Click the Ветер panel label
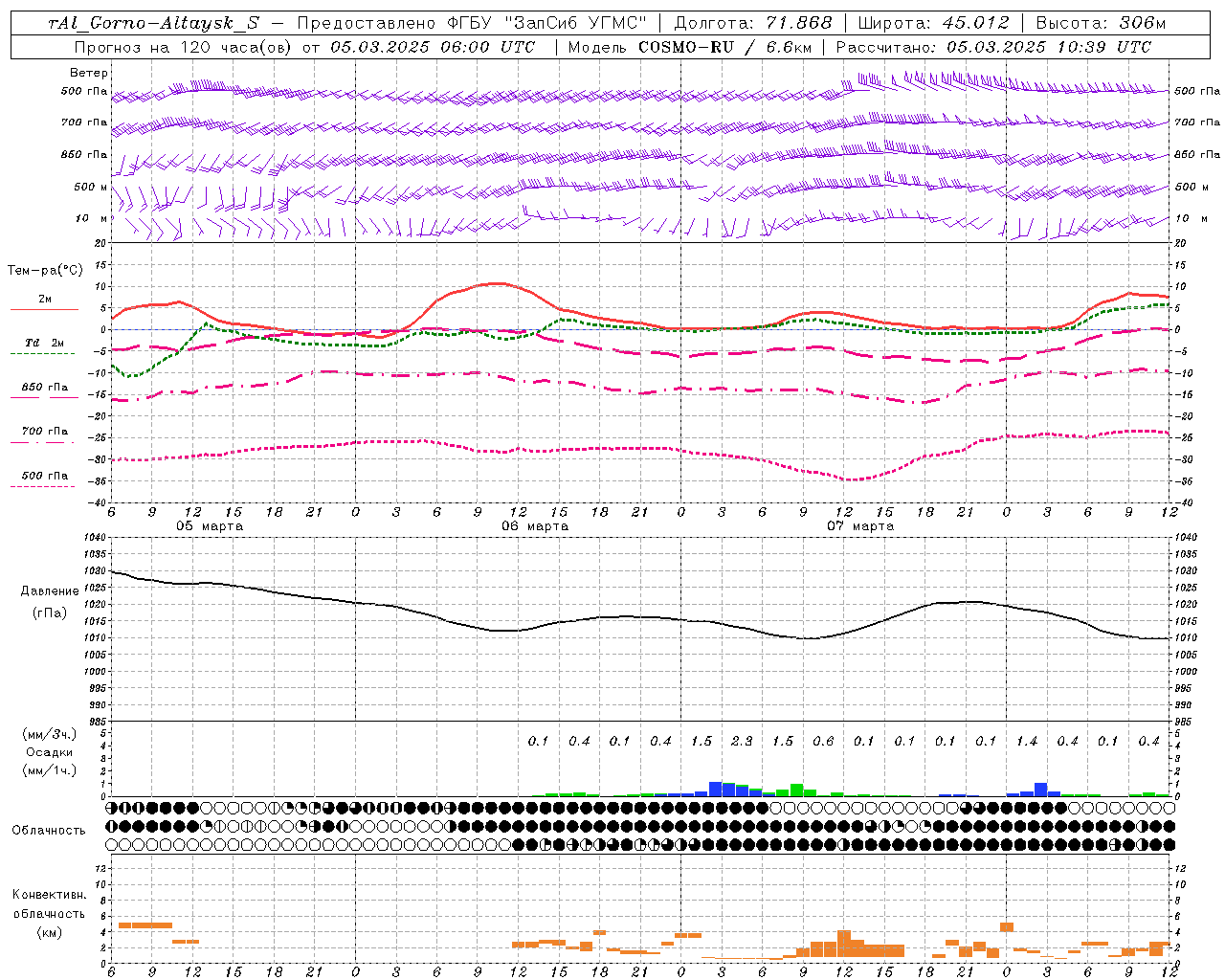 pyautogui.click(x=89, y=73)
